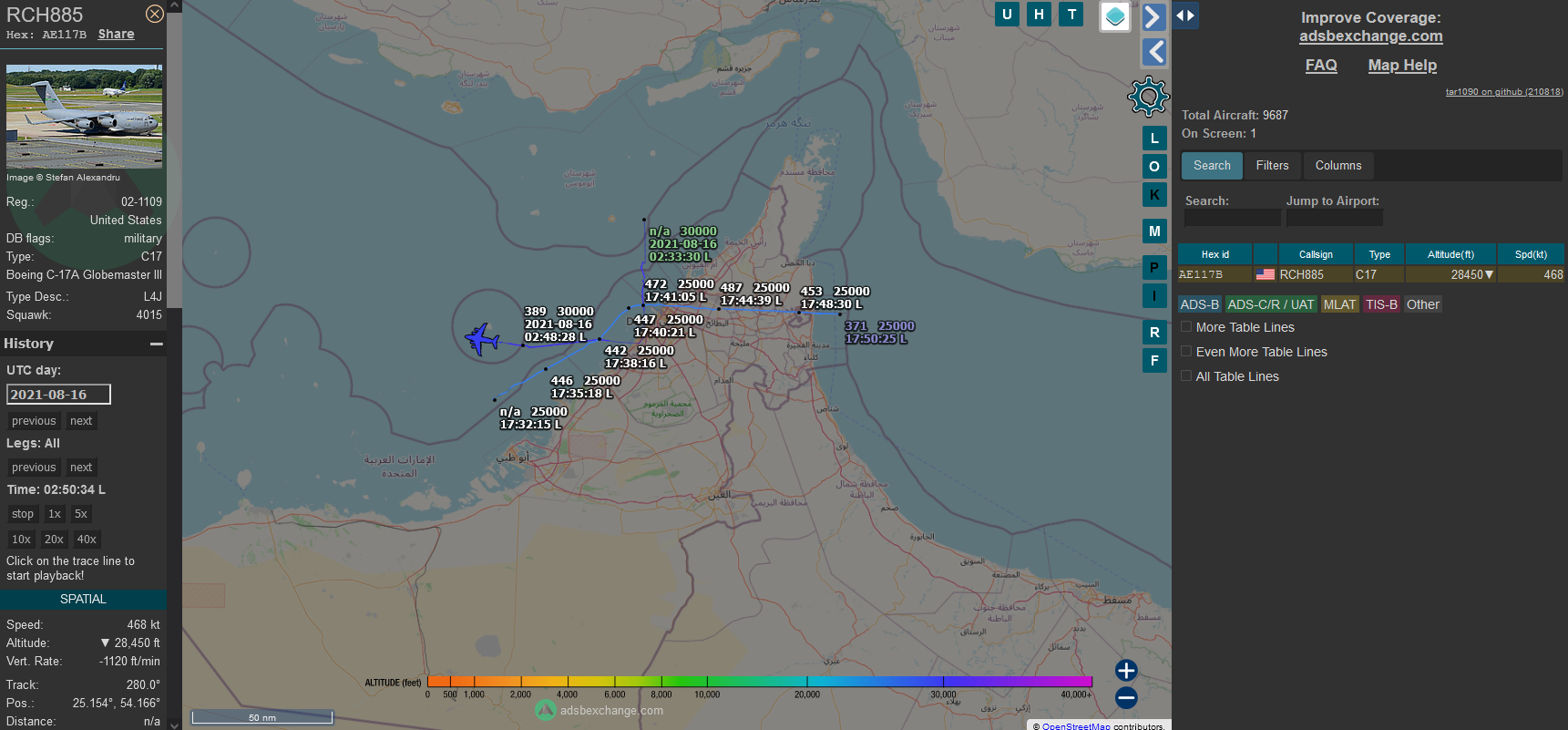Click the F map button

click(1154, 361)
